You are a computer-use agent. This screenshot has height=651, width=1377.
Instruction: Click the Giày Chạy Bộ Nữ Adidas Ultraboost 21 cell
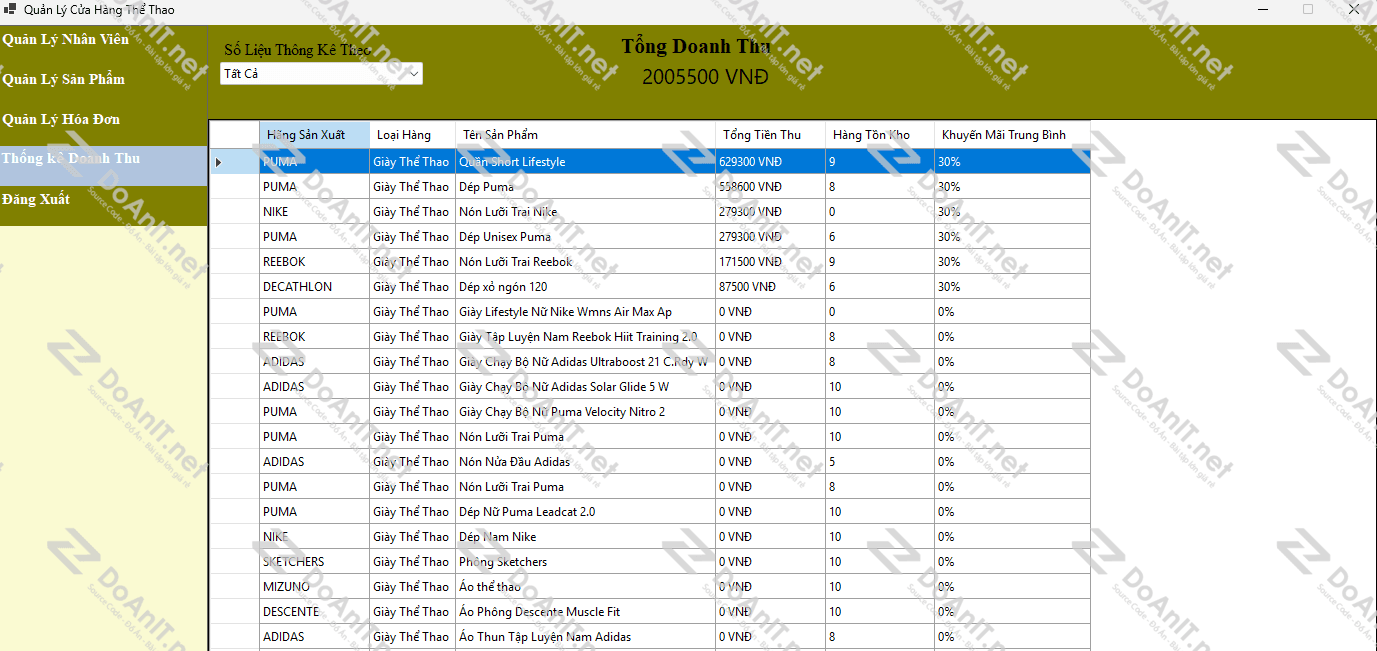(585, 362)
